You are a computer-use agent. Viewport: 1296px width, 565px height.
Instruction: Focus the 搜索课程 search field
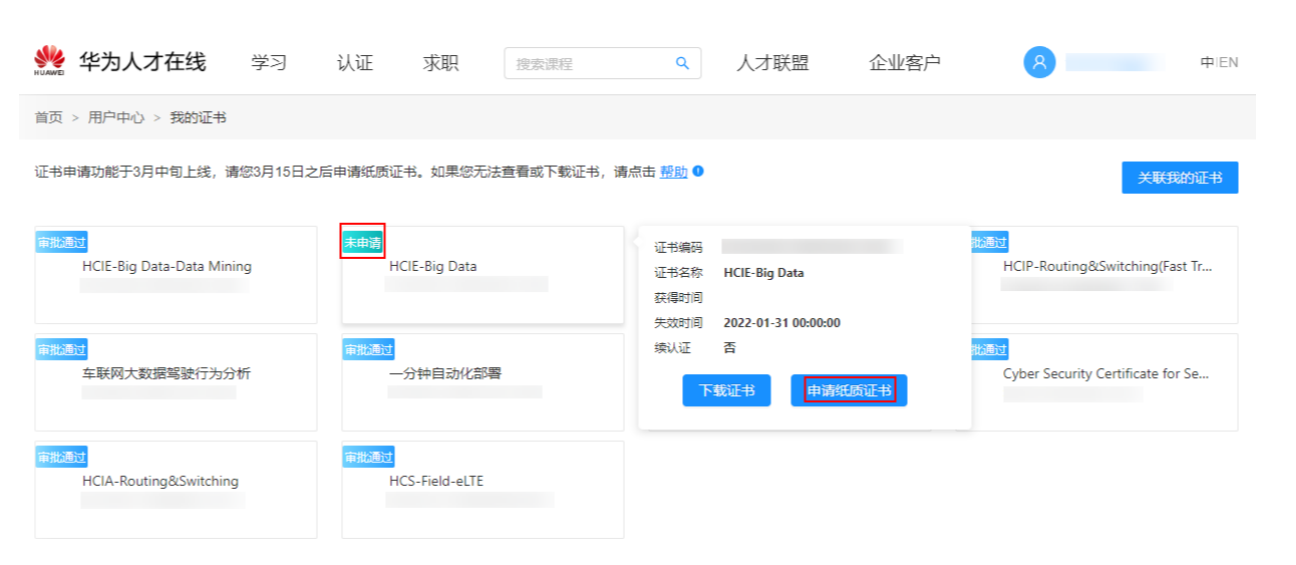click(602, 63)
